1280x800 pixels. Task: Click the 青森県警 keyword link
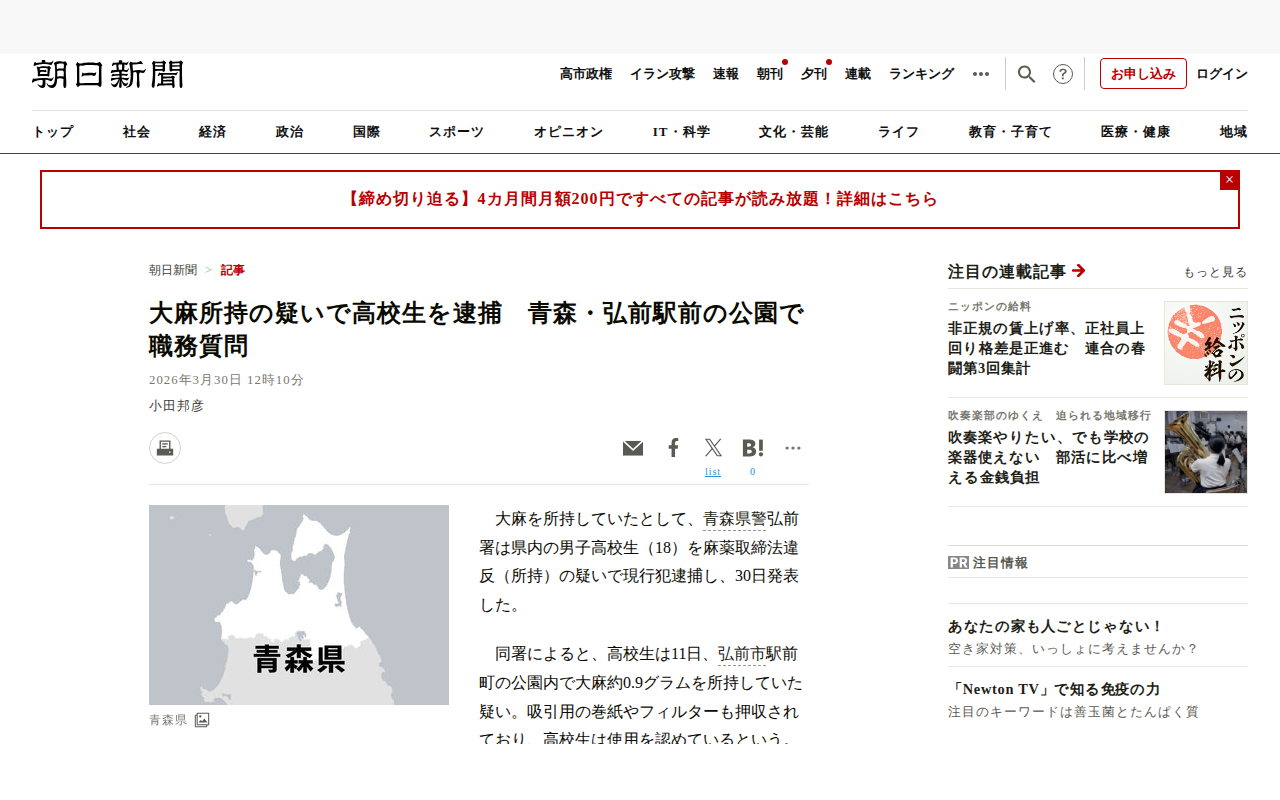(x=735, y=519)
